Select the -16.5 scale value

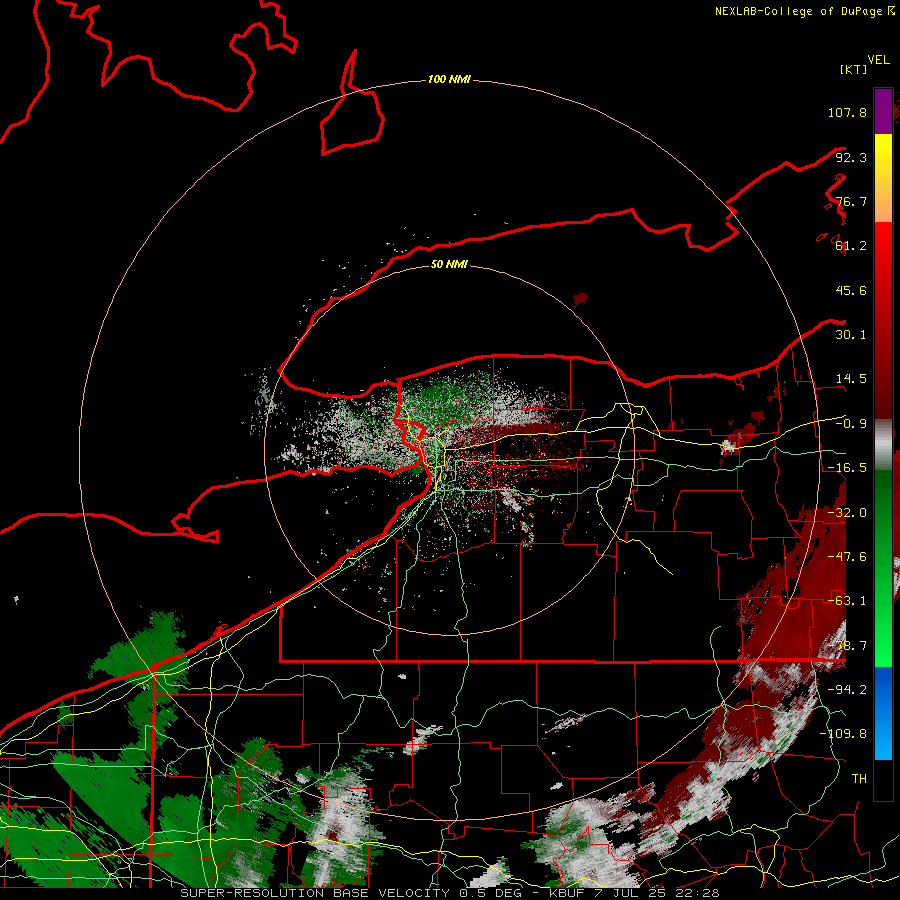pyautogui.click(x=847, y=468)
